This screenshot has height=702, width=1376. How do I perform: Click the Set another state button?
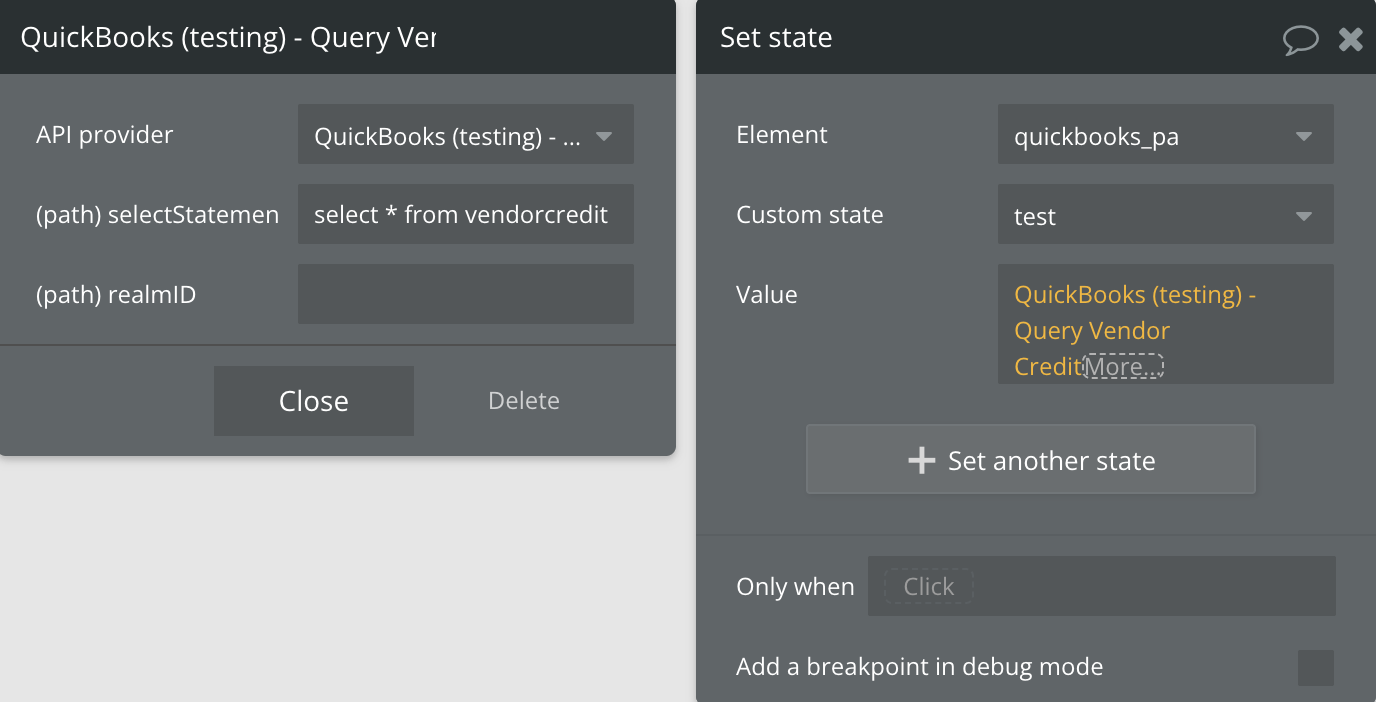(x=1030, y=460)
